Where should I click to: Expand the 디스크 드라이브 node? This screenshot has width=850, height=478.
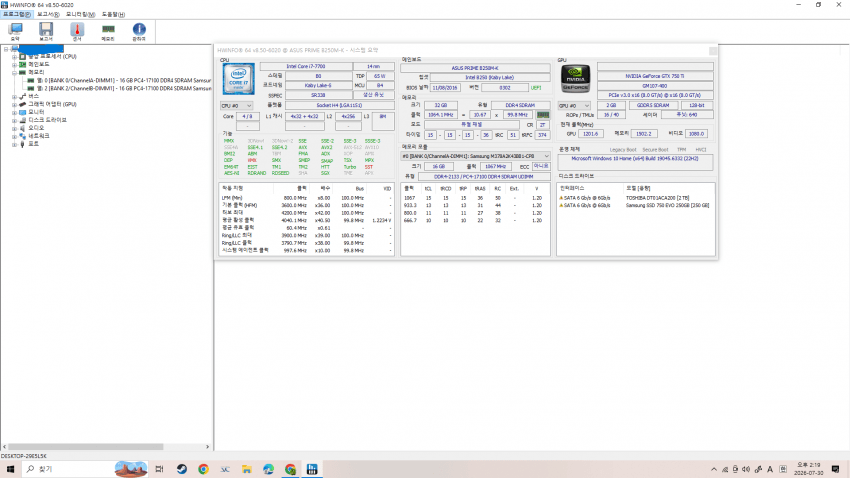point(15,120)
